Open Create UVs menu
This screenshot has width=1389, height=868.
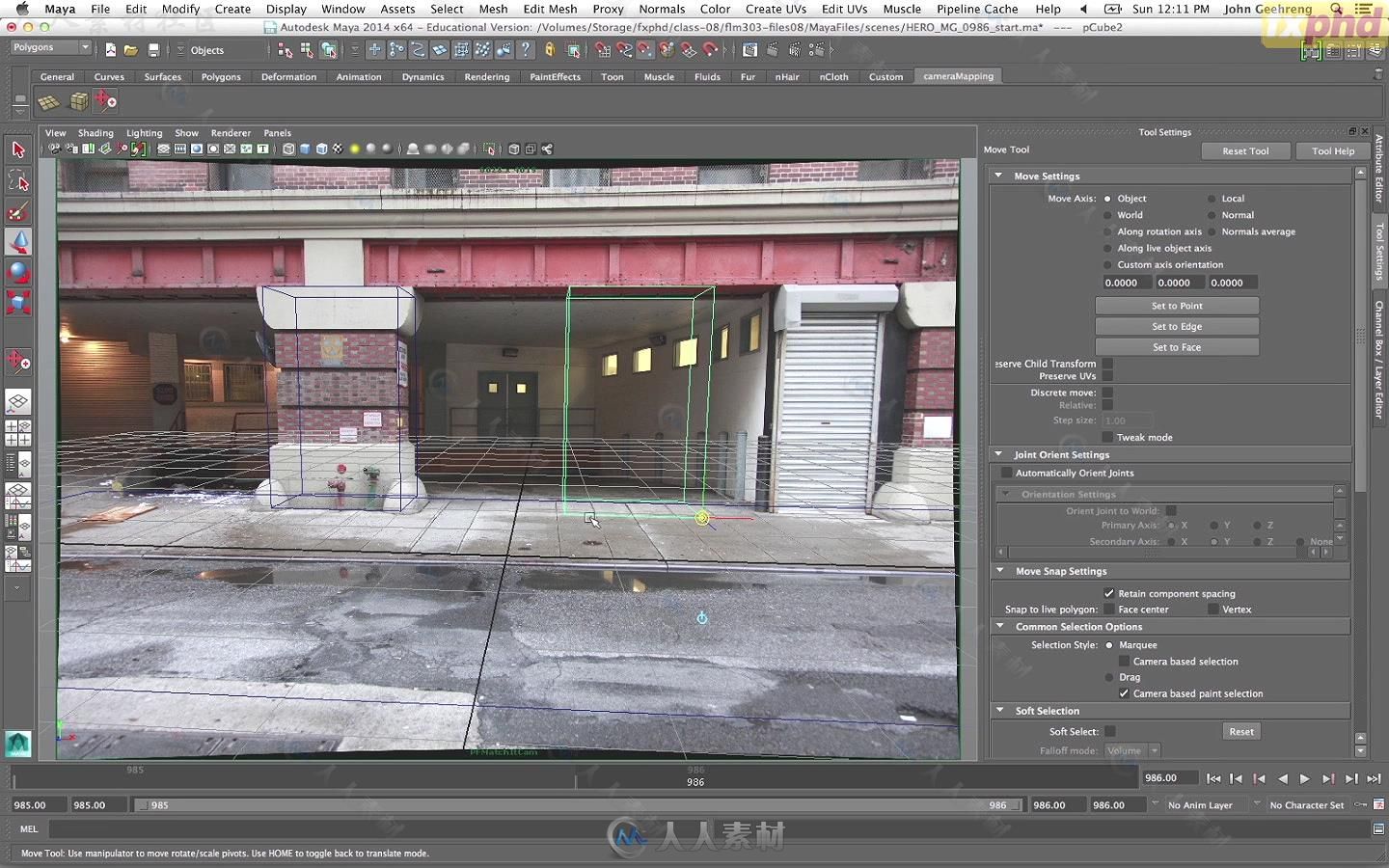click(776, 9)
